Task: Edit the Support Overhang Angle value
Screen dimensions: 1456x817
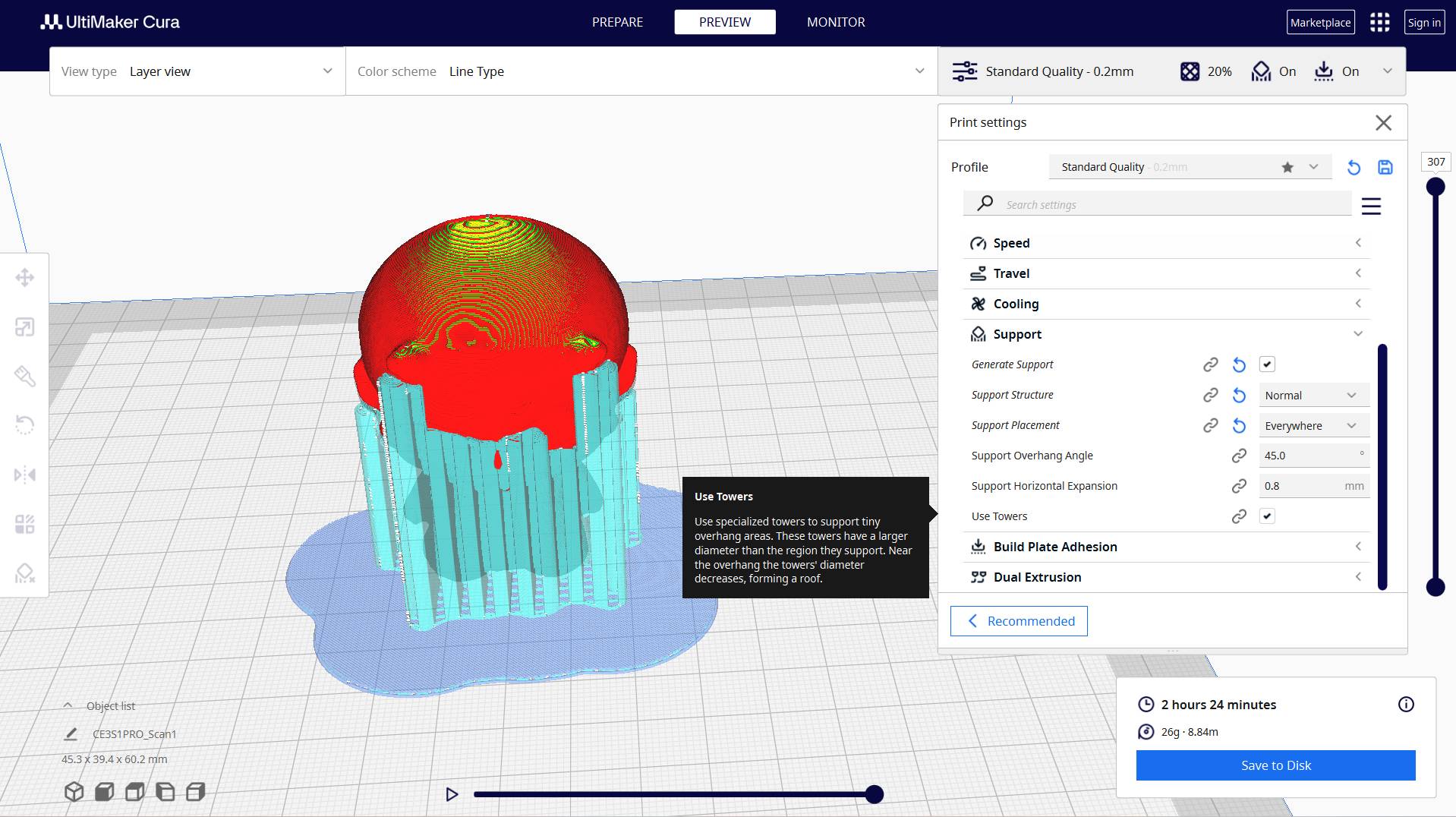Action: click(x=1314, y=456)
